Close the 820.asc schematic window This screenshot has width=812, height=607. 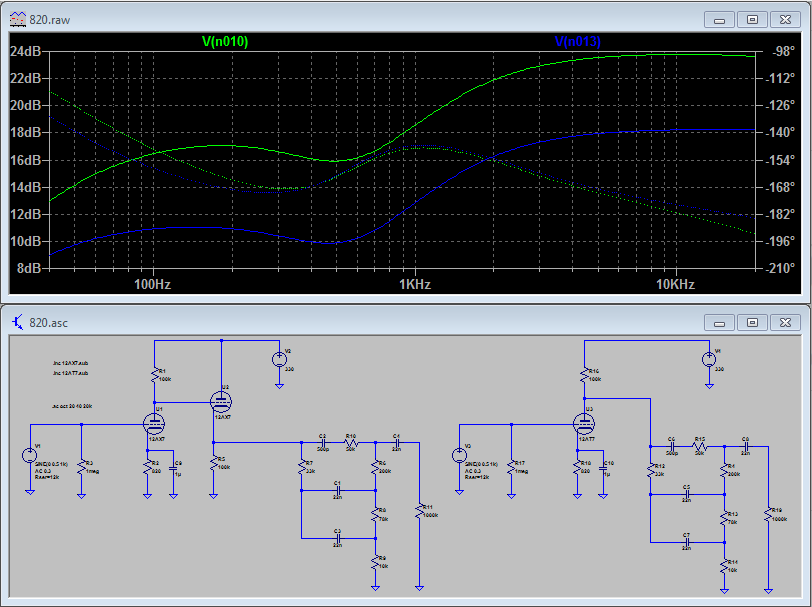784,322
